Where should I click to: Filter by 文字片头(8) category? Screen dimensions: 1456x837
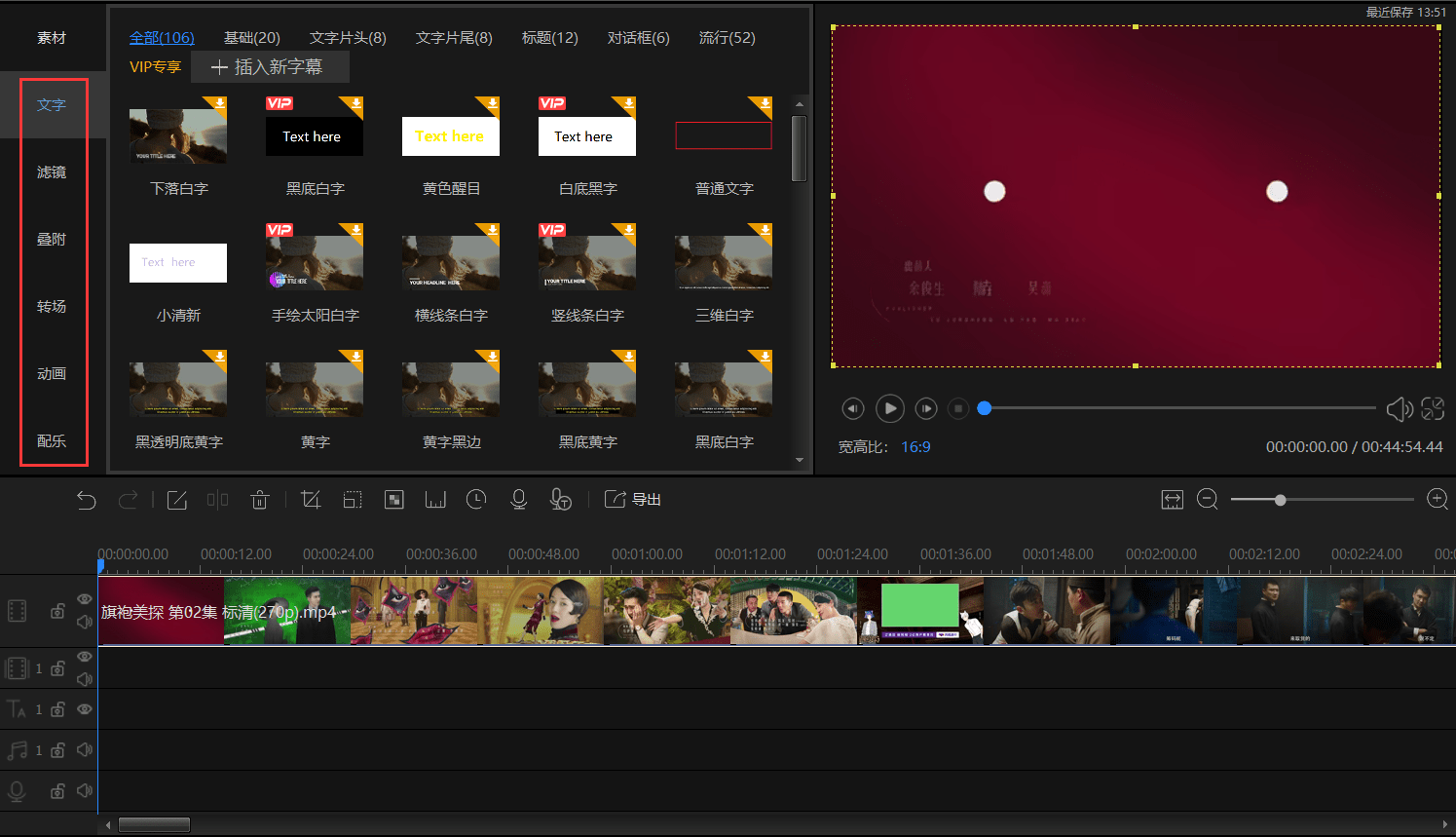pyautogui.click(x=348, y=37)
